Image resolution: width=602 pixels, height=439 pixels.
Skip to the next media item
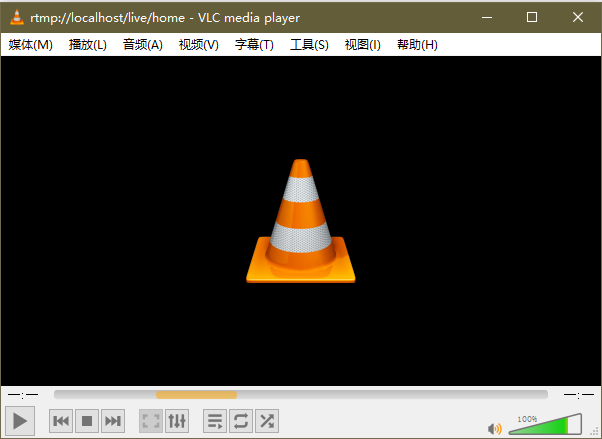pyautogui.click(x=113, y=421)
